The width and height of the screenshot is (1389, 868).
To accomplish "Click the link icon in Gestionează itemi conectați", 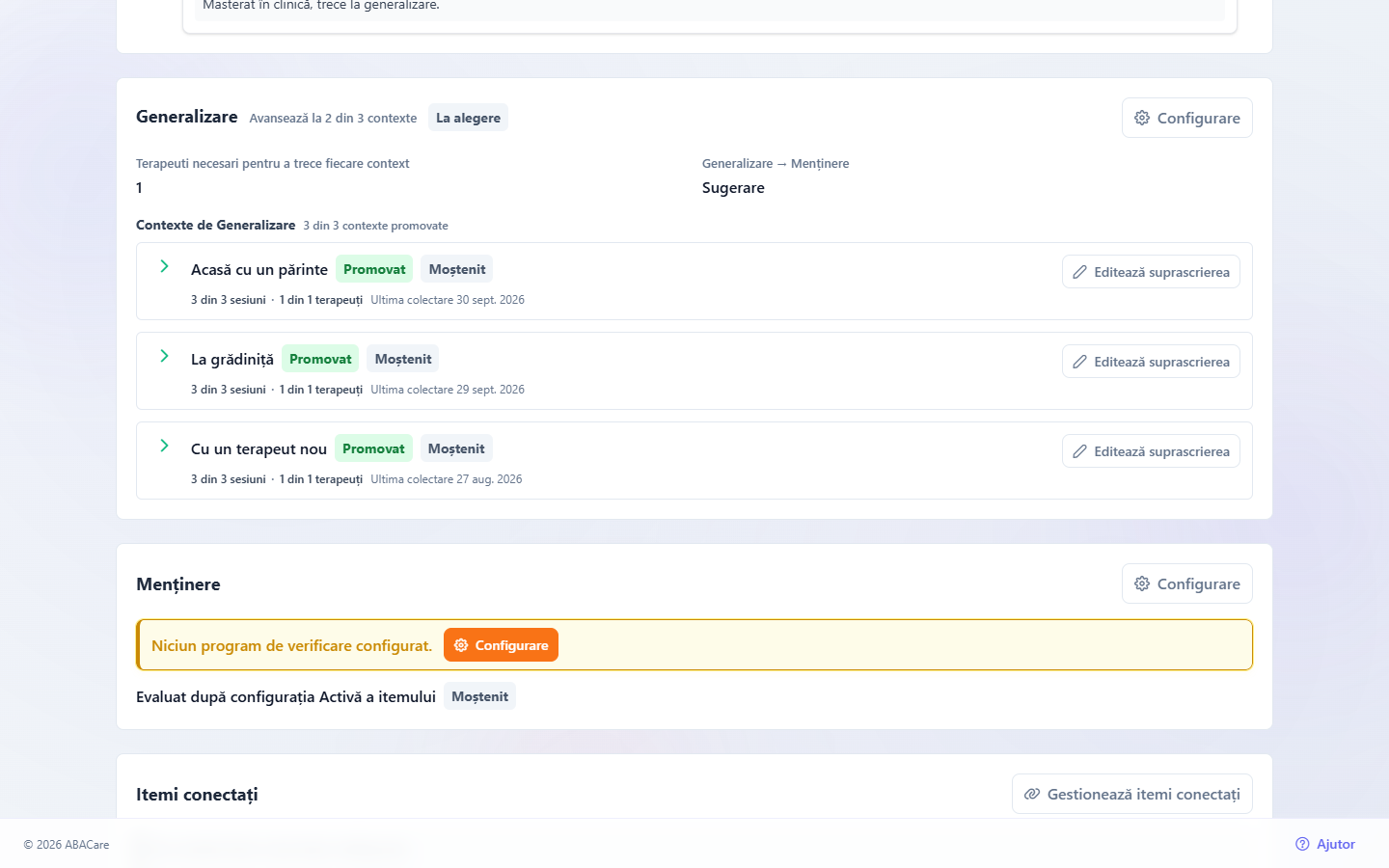I will tap(1032, 794).
